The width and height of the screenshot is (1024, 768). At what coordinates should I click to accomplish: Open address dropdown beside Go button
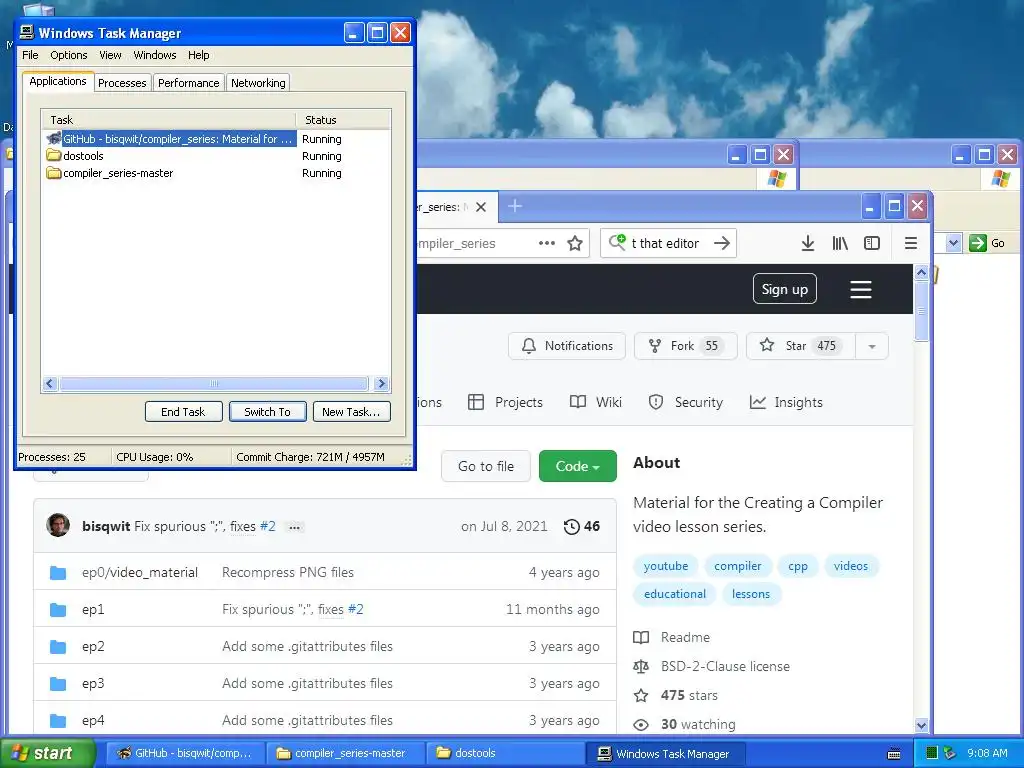[x=953, y=243]
